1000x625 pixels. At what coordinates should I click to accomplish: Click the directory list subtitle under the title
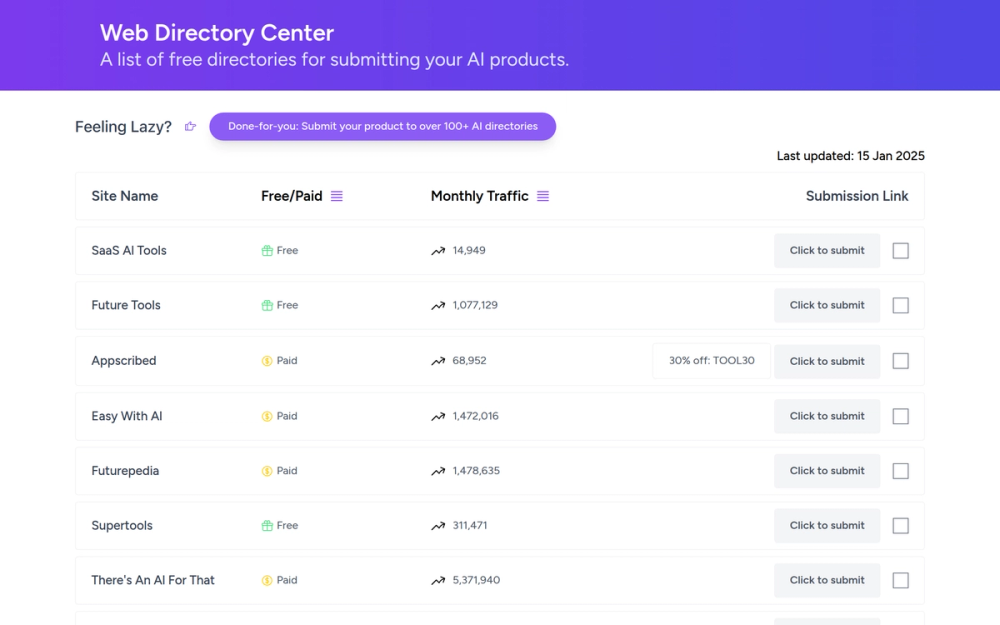pyautogui.click(x=334, y=59)
